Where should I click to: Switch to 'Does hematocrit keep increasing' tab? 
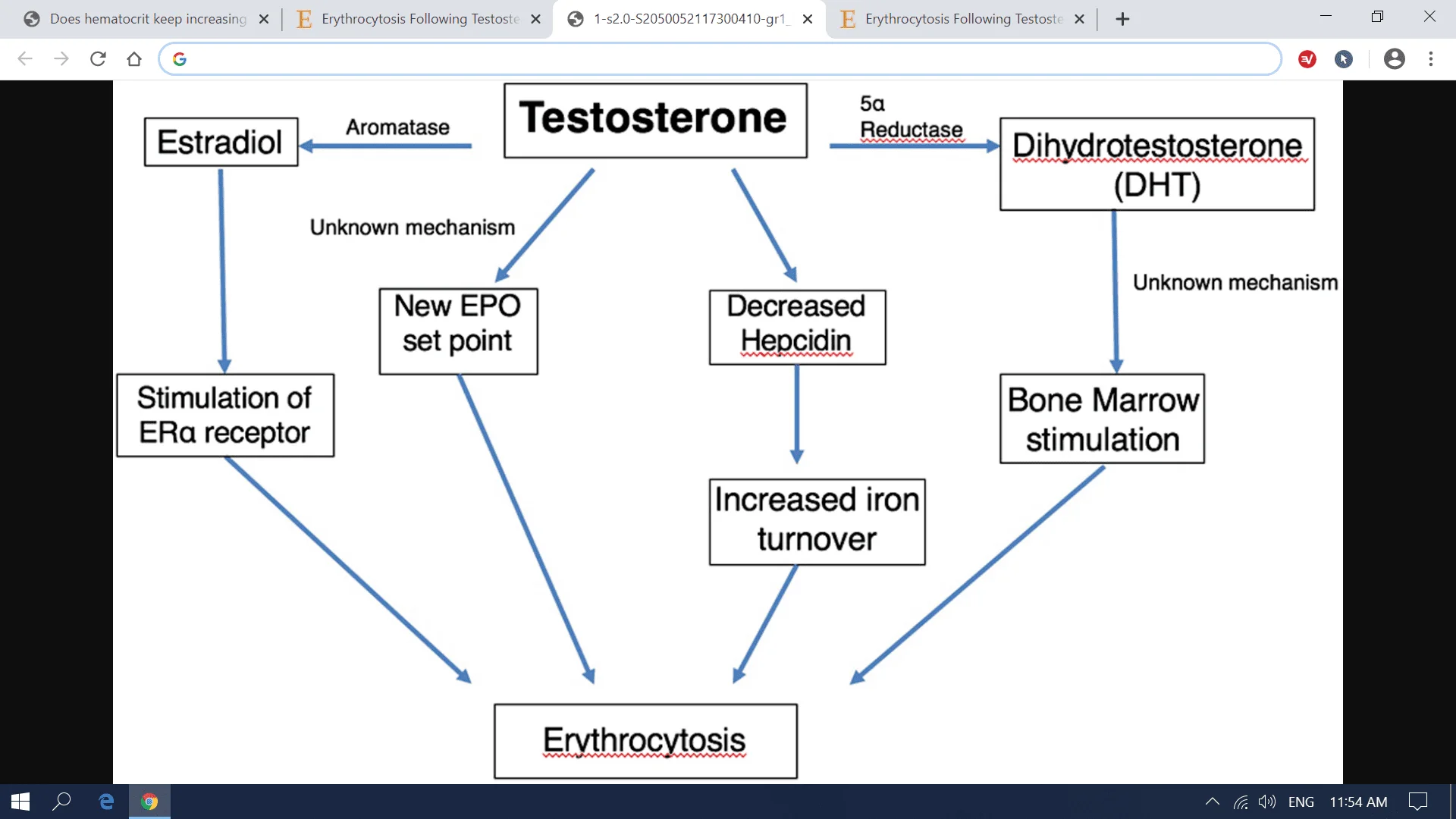click(x=148, y=19)
